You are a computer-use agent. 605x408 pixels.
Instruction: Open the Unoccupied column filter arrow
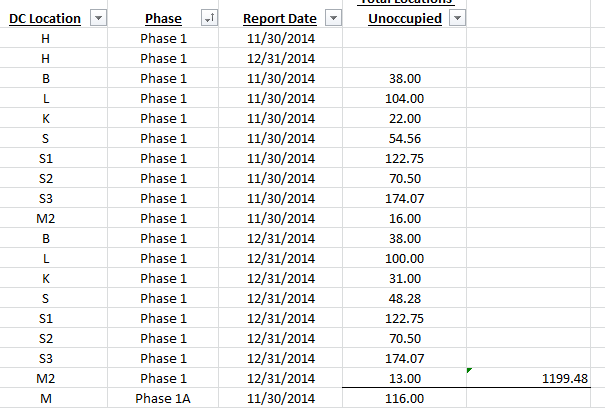[456, 19]
